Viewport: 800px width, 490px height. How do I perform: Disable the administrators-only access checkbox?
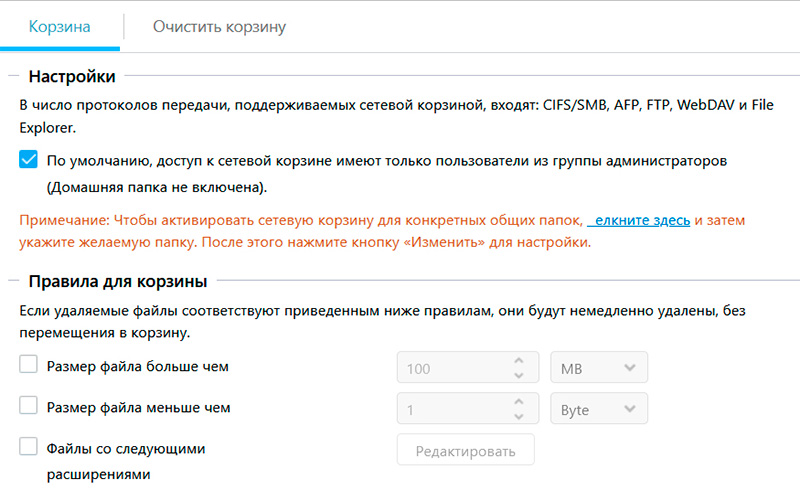click(x=29, y=160)
